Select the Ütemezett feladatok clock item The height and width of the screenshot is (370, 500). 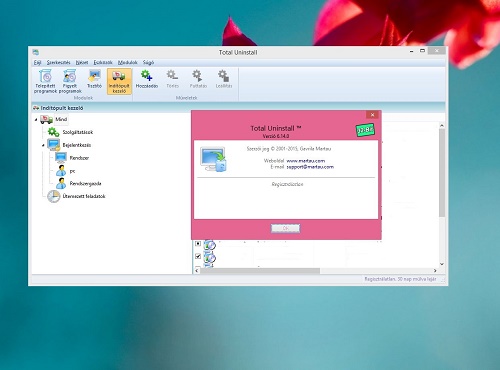click(x=77, y=196)
